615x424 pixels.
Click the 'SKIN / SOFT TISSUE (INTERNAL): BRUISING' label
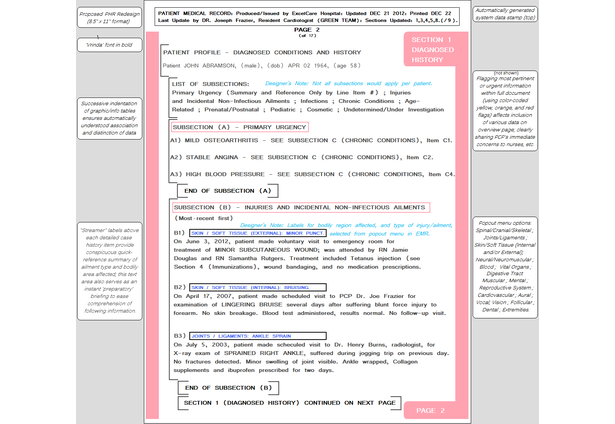point(258,288)
